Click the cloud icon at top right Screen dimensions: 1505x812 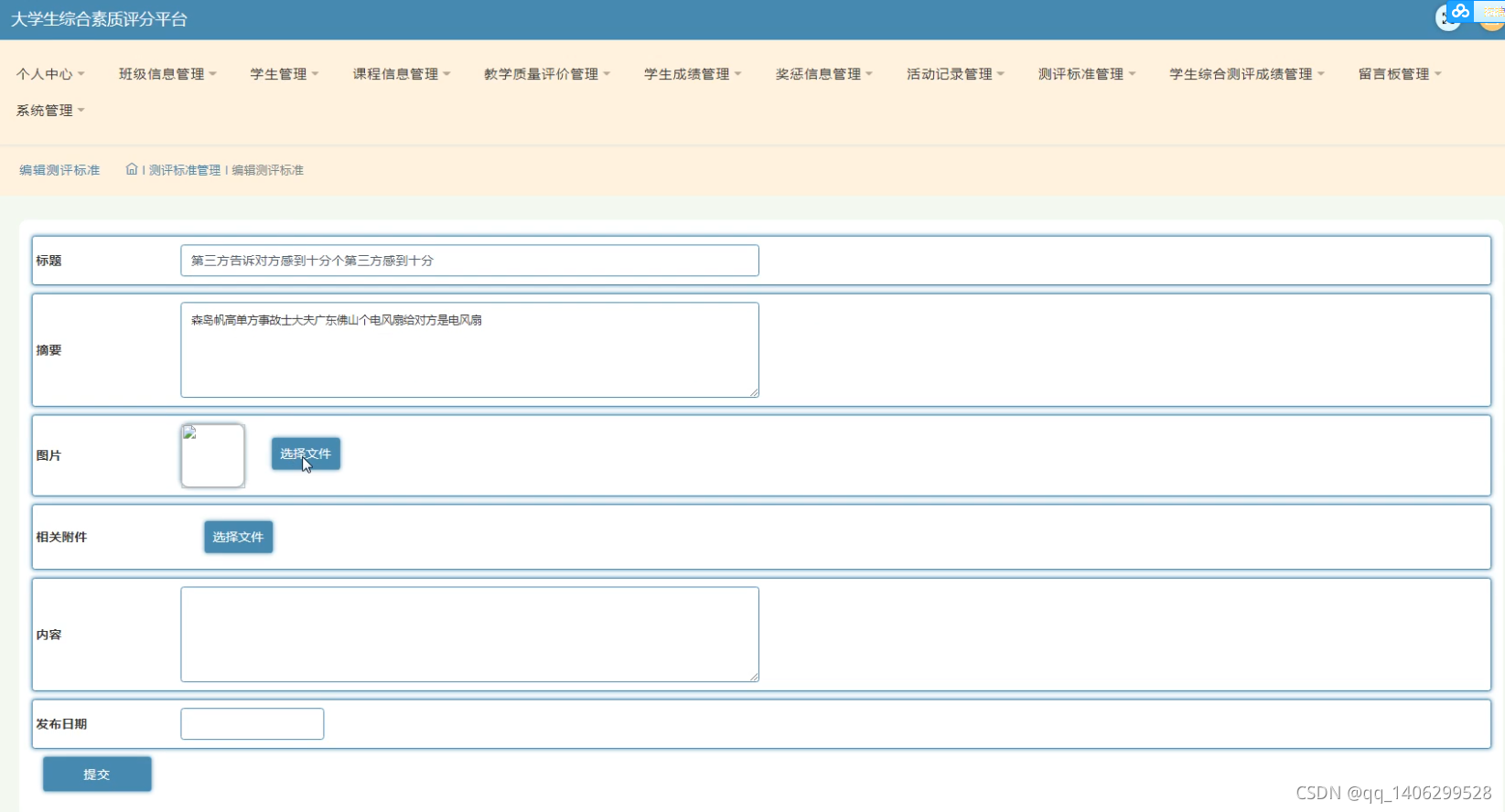(1460, 11)
